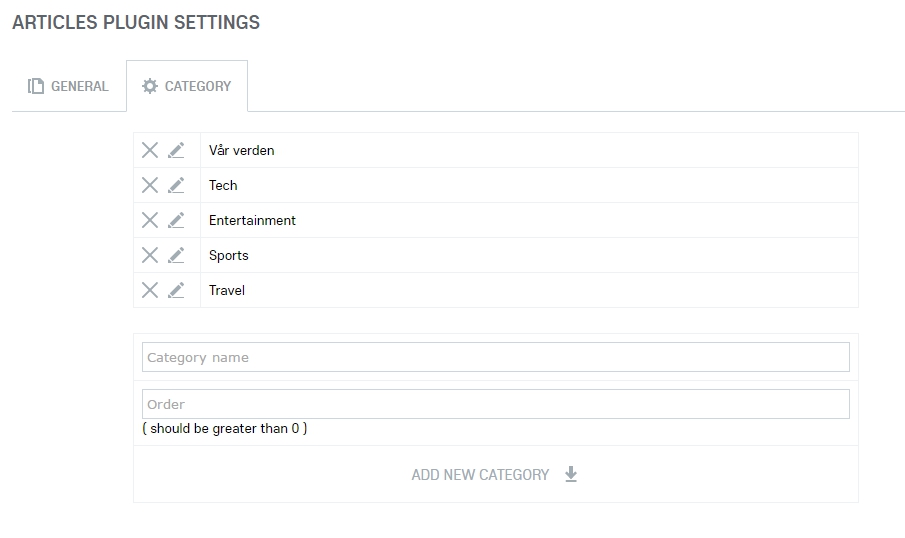Viewport: 905px width, 538px height.
Task: Select the Category tab
Action: 187,86
